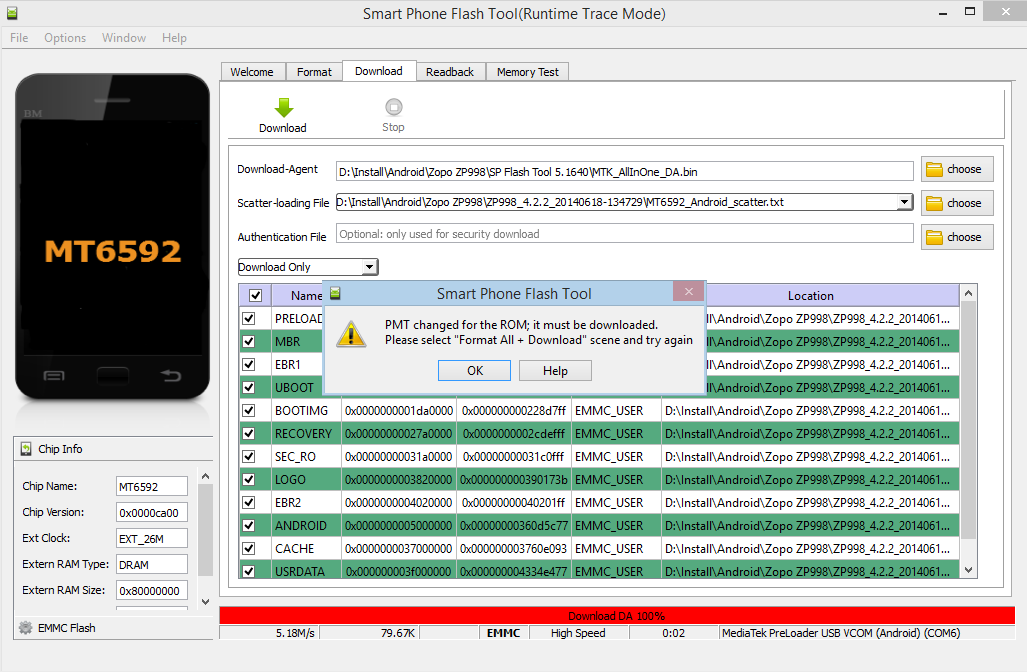The width and height of the screenshot is (1027, 672).
Task: Open the Download Only mode dropdown
Action: coord(369,267)
